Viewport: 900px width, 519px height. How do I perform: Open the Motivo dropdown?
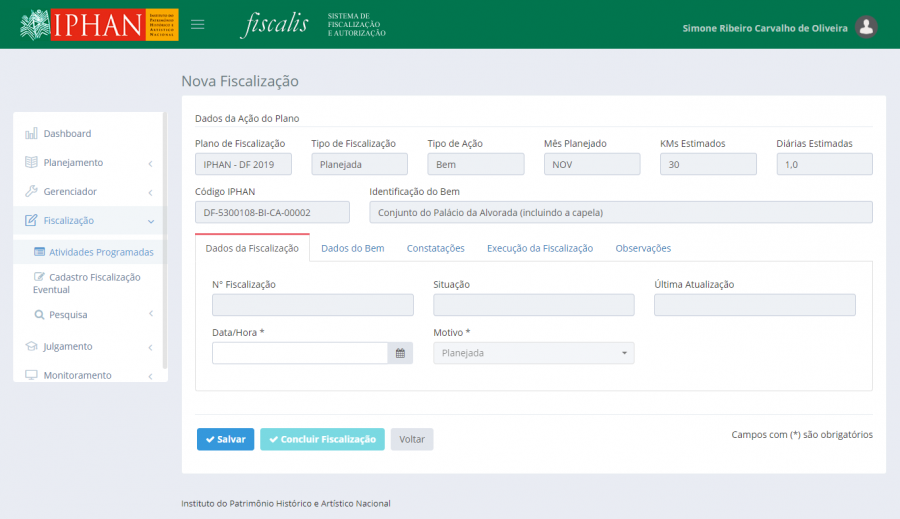(533, 353)
